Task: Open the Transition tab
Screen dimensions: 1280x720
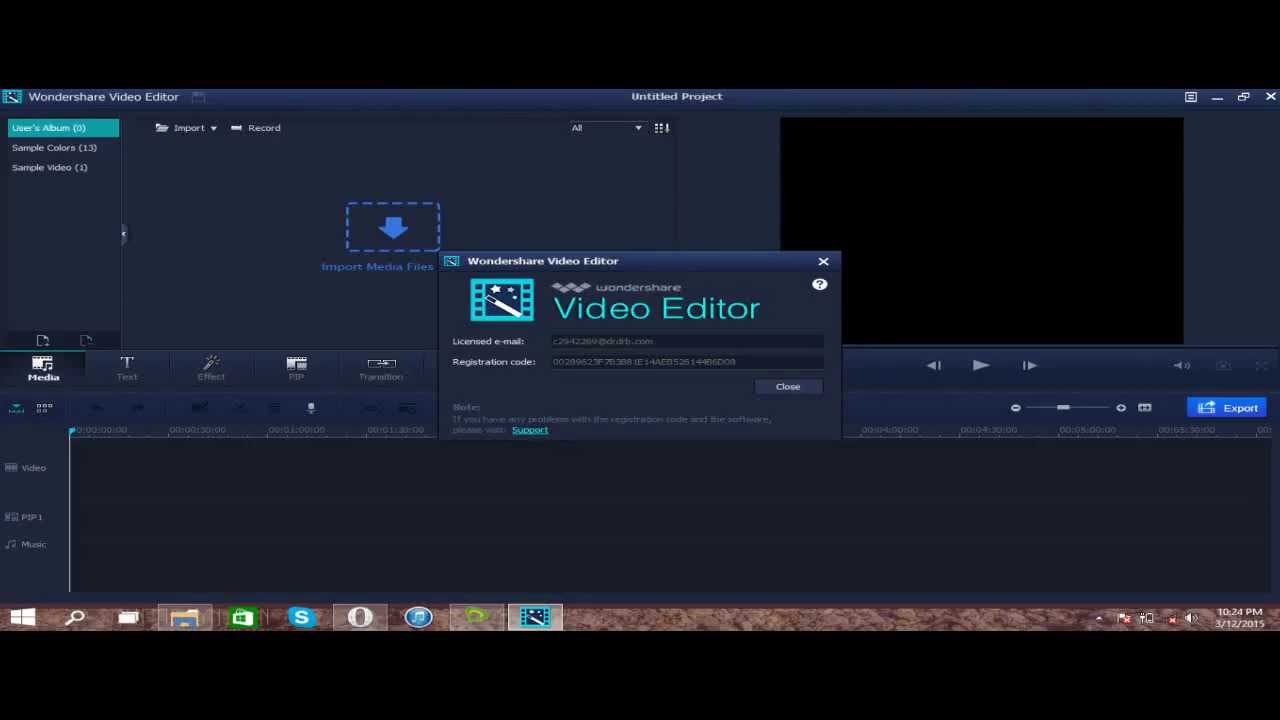Action: tap(381, 368)
